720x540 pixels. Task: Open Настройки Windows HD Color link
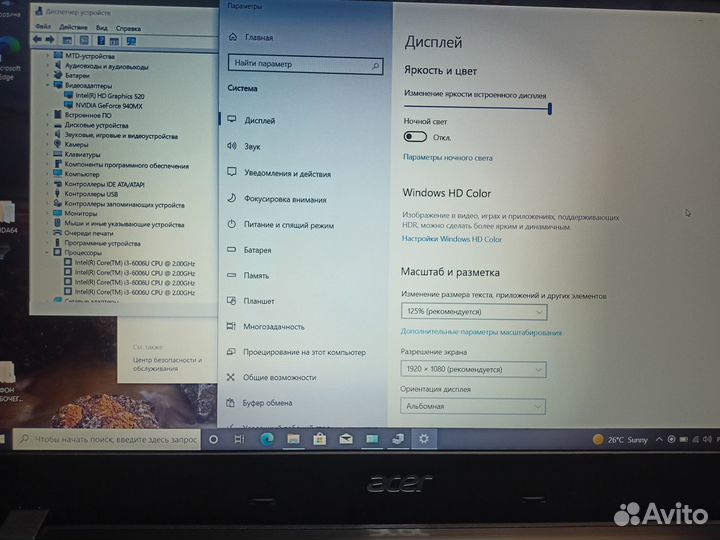click(452, 239)
